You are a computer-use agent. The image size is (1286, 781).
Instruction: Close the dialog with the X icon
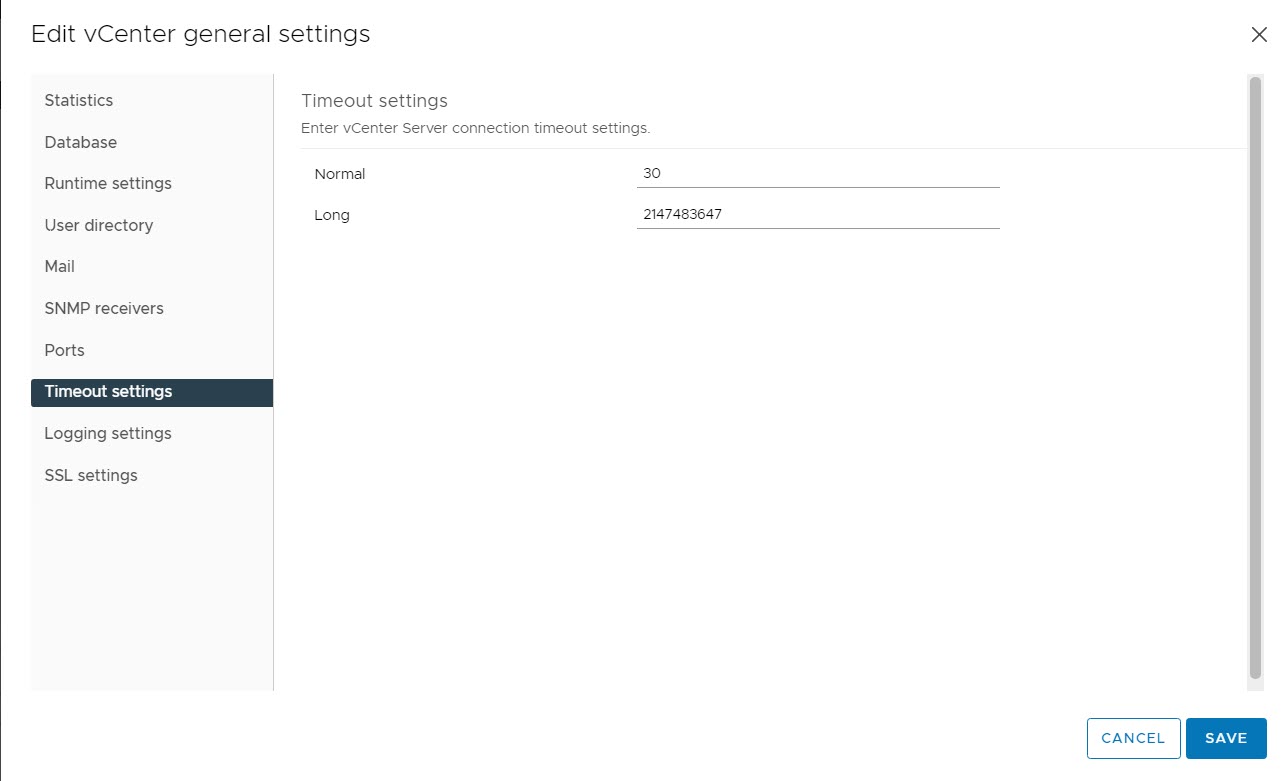[x=1259, y=35]
